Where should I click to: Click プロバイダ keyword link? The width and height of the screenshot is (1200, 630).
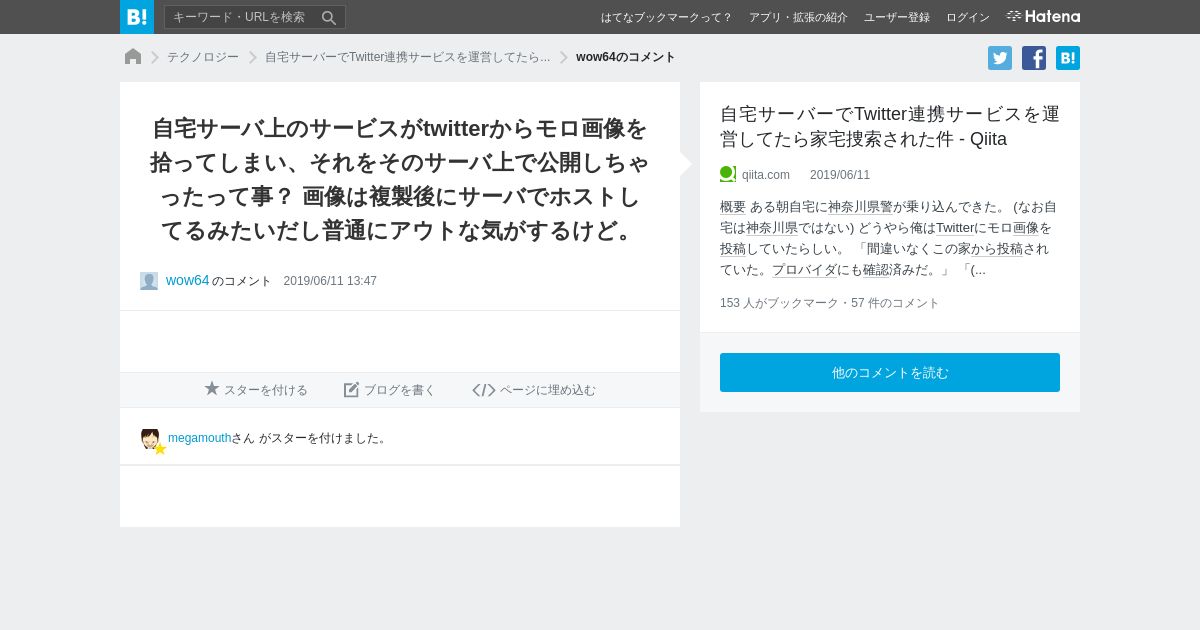coord(805,270)
